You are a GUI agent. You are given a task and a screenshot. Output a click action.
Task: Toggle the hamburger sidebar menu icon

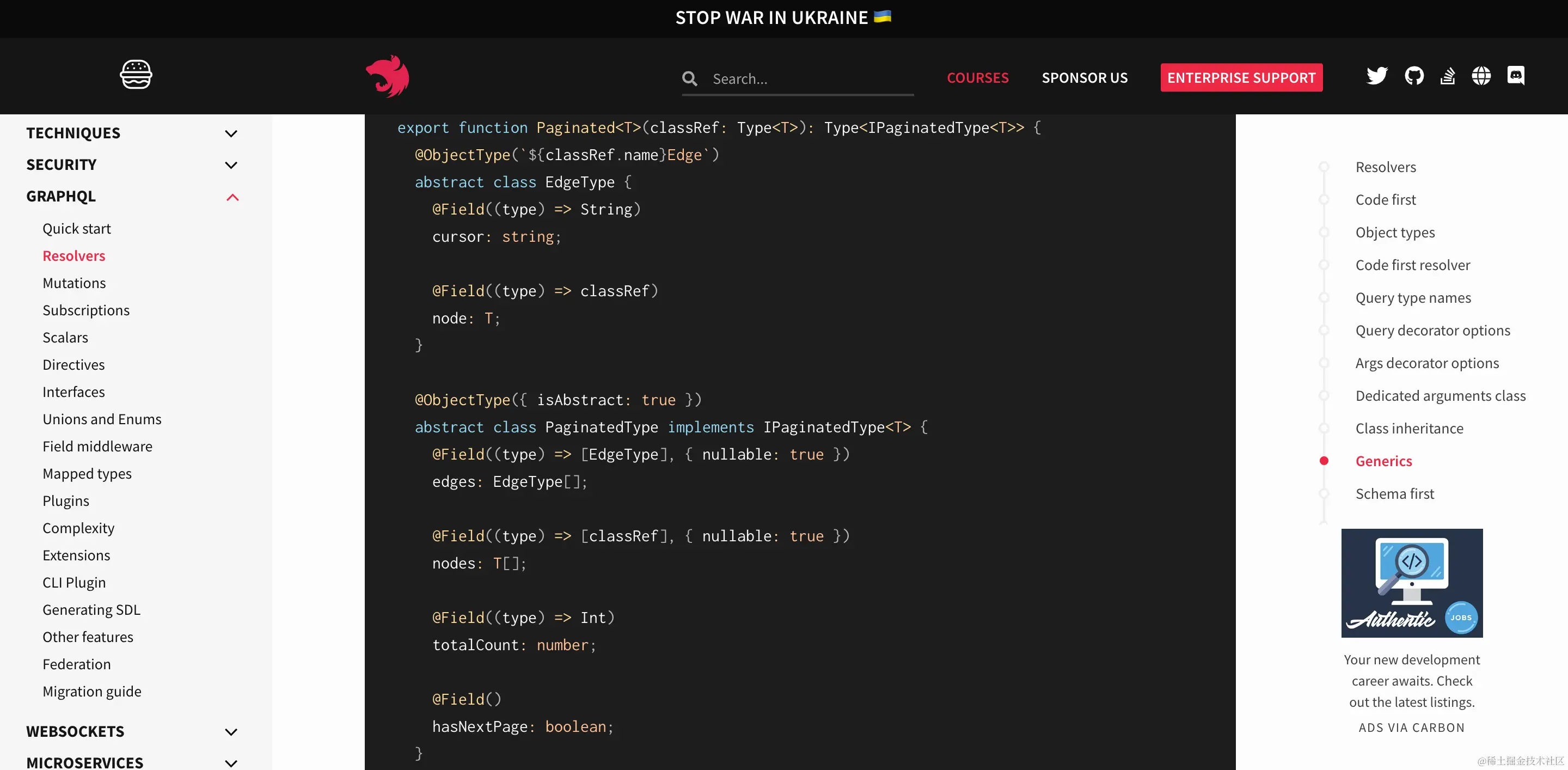136,75
